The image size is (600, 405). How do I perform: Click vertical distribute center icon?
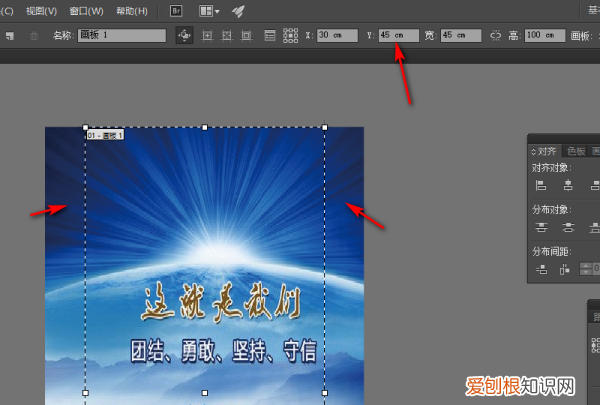click(568, 227)
